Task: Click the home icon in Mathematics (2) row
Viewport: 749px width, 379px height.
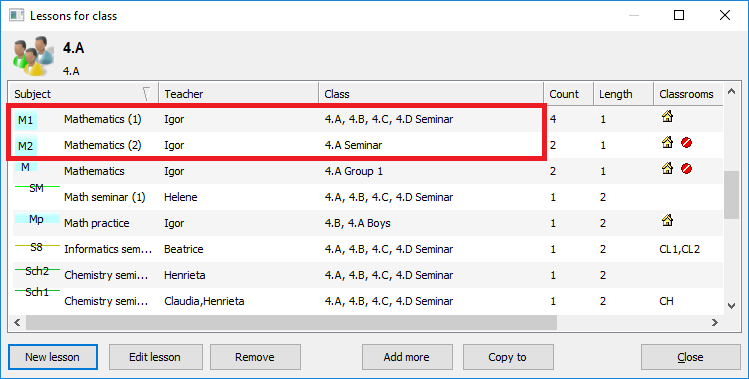Action: click(x=667, y=142)
